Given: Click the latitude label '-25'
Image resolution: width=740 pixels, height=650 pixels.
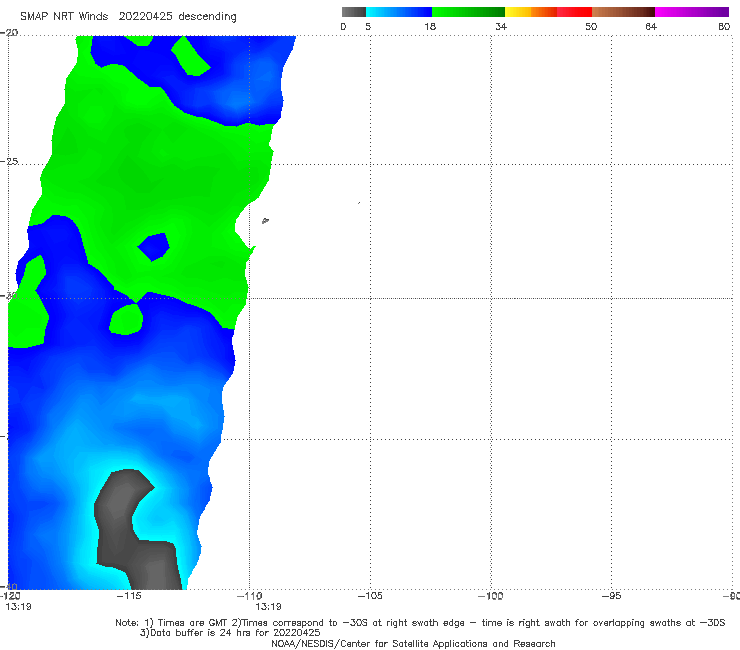Looking at the screenshot, I should click(x=9, y=161).
